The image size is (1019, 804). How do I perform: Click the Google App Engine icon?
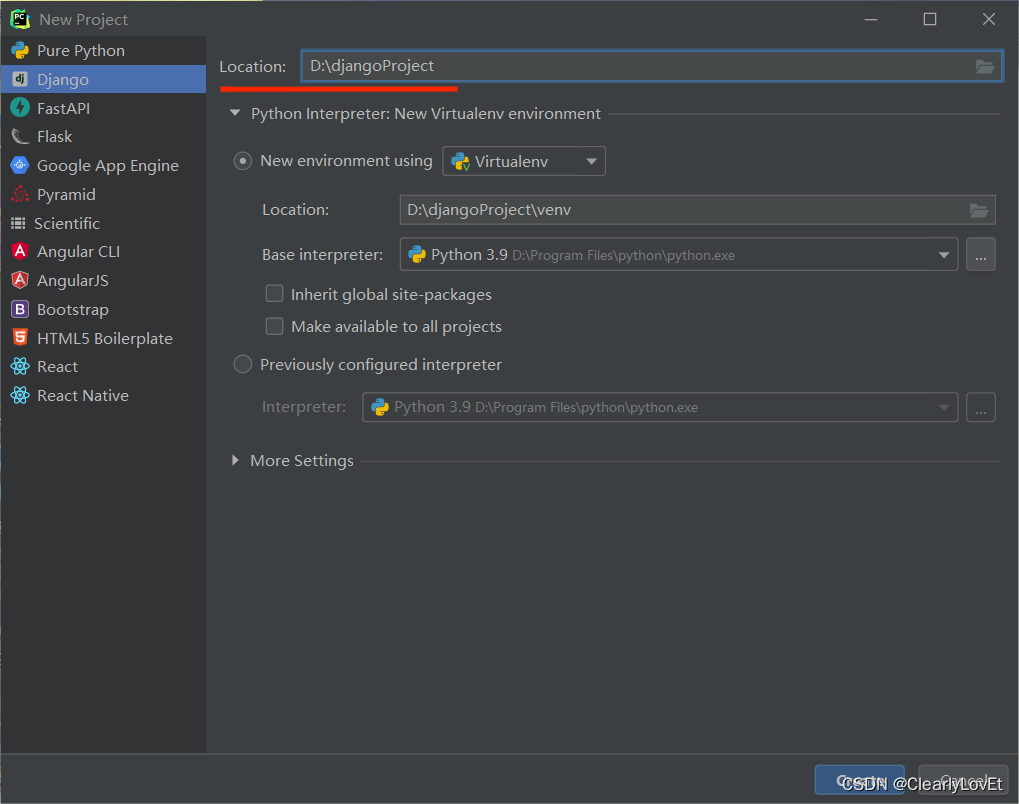[20, 165]
